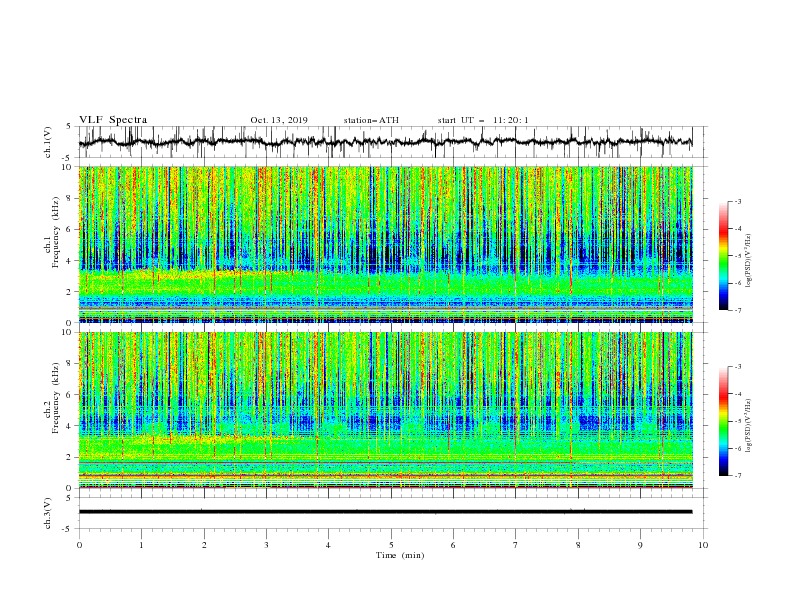Click the time axis tick label "7"
Viewport: 792px width, 612px height.
pos(516,545)
